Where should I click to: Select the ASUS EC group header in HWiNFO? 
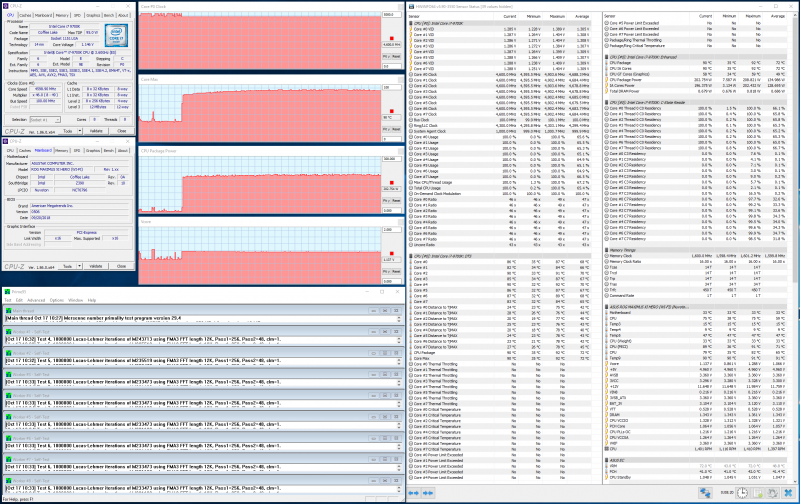coord(695,460)
